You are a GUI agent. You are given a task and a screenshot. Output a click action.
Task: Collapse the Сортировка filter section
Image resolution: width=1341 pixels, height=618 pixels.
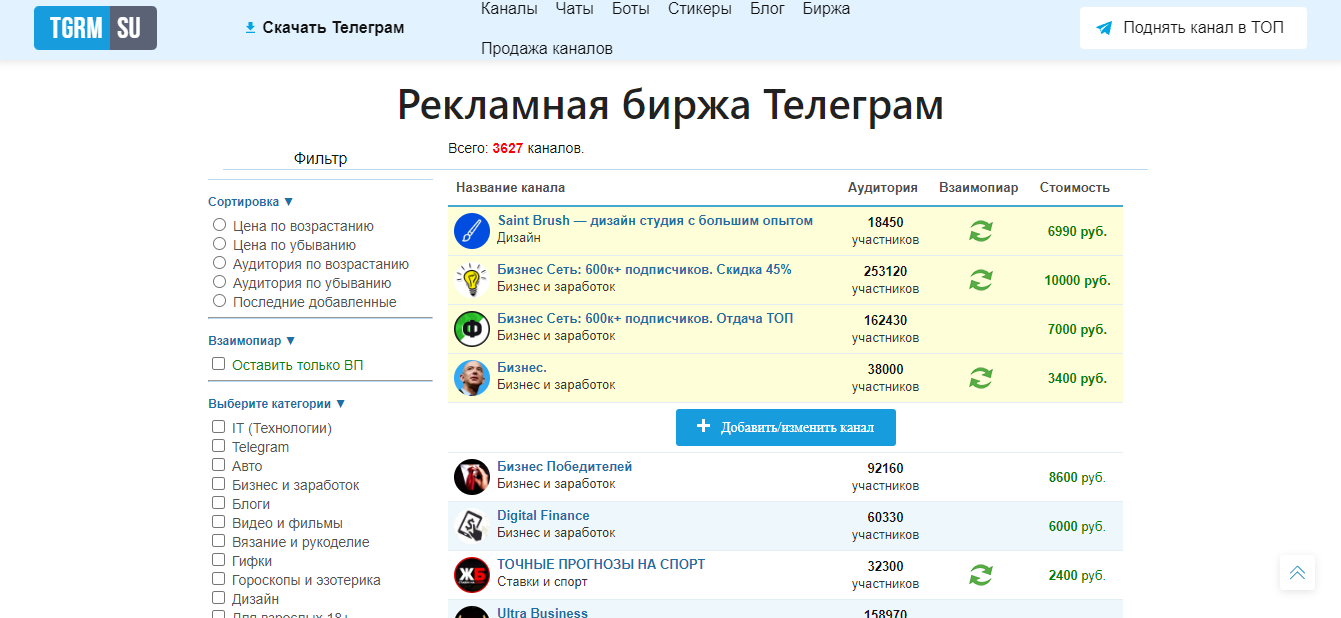coord(251,202)
